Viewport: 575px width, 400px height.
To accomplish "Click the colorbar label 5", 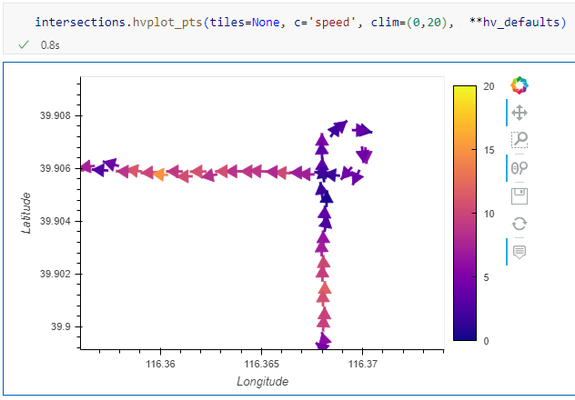I will click(486, 278).
